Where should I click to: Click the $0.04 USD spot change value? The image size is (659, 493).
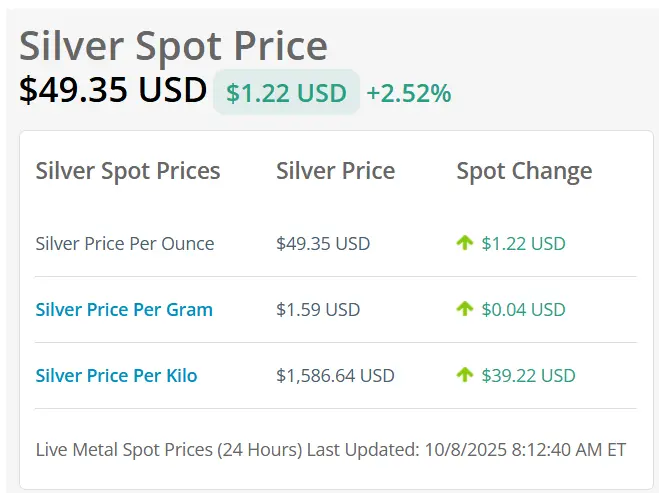point(523,309)
